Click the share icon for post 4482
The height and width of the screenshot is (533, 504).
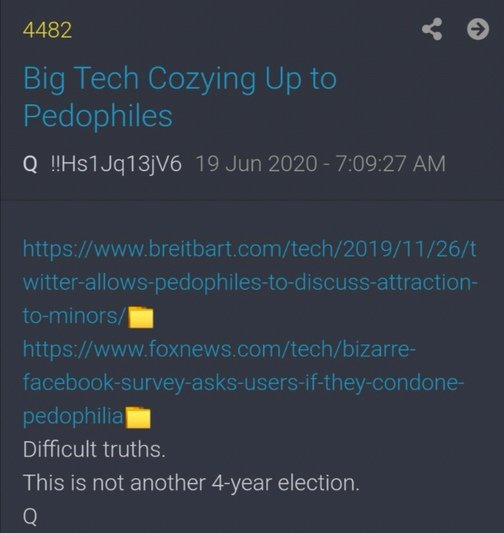point(432,29)
